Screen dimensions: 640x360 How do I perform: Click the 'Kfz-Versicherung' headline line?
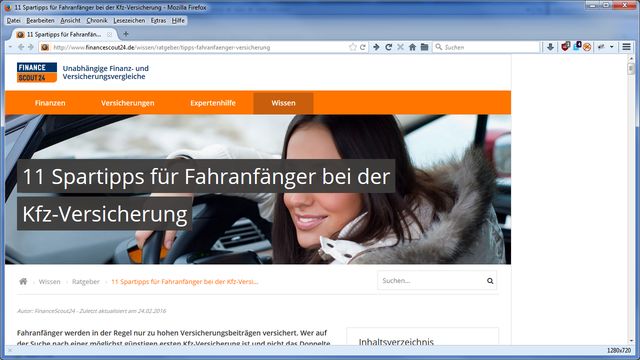pyautogui.click(x=104, y=214)
